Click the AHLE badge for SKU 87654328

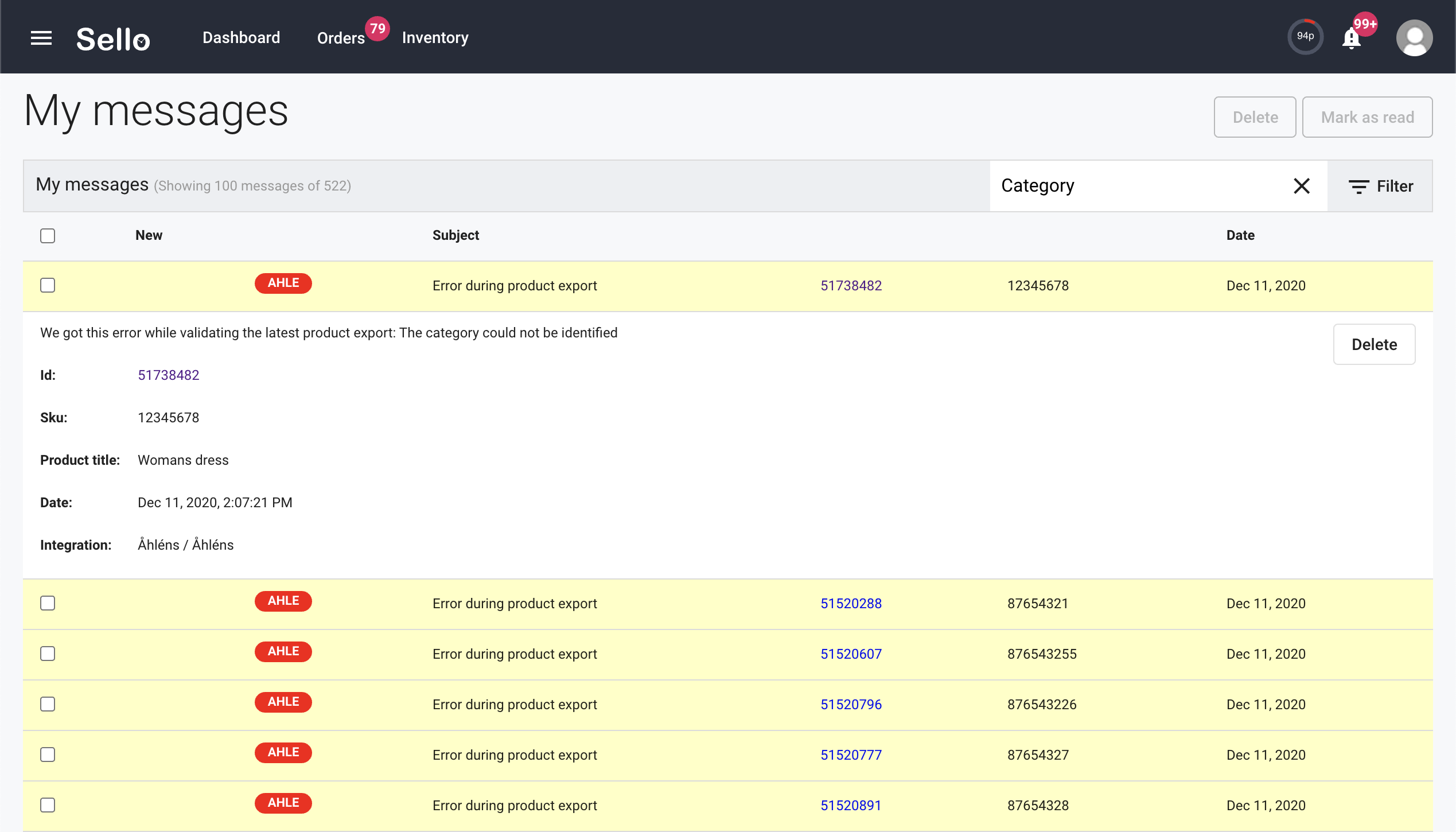pos(283,803)
